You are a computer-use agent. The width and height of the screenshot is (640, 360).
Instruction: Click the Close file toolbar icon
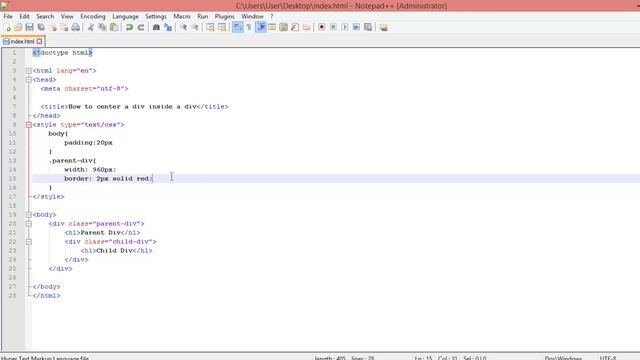(53, 27)
